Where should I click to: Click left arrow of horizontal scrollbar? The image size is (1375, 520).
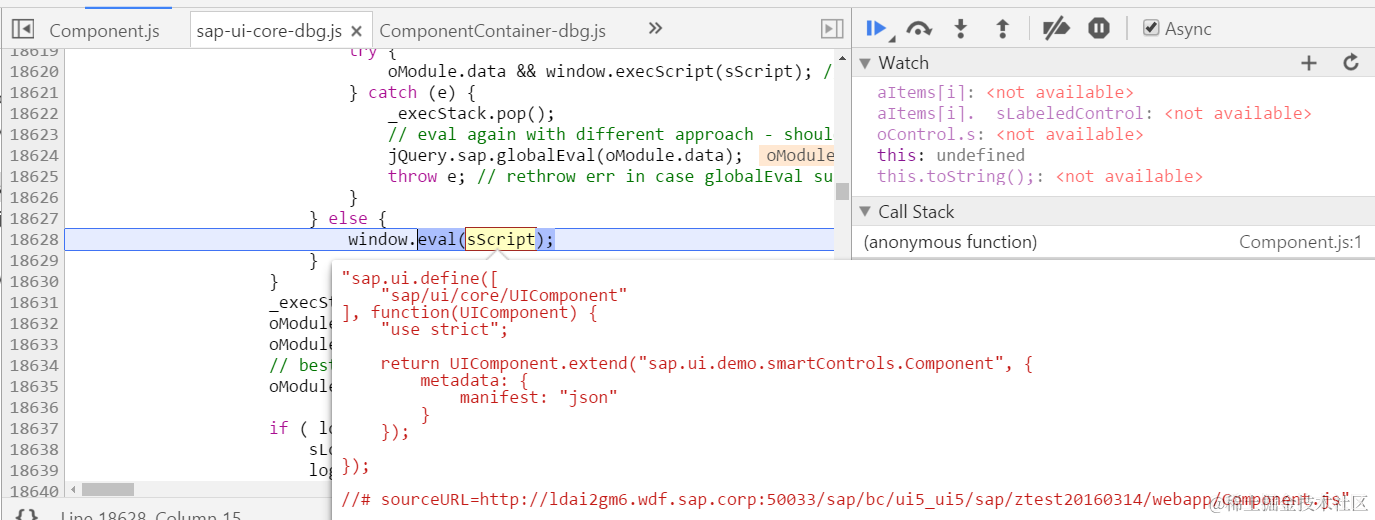(71, 489)
